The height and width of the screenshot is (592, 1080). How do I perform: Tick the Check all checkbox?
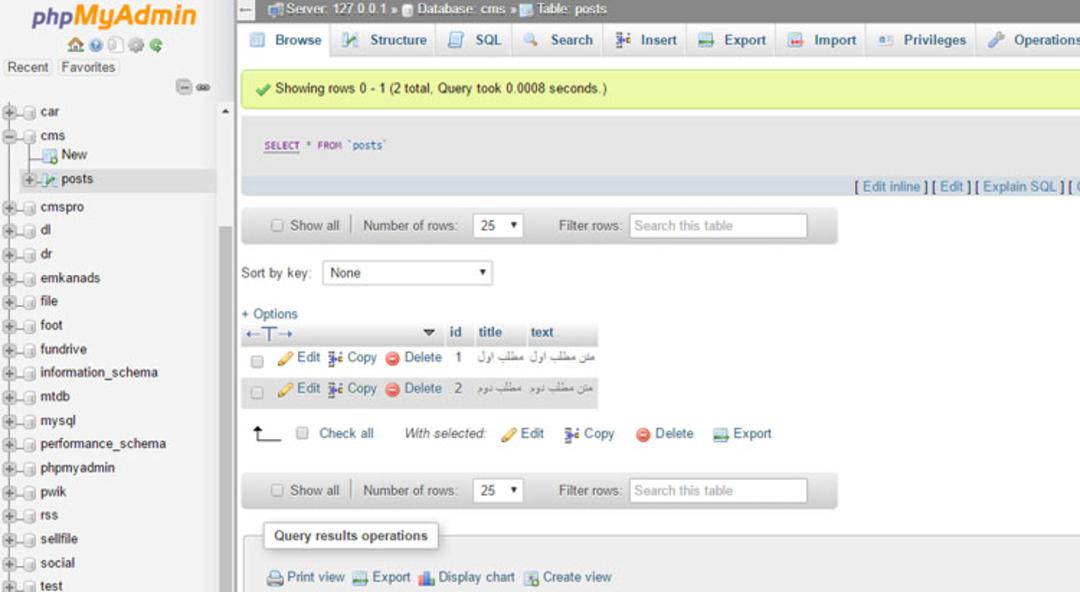pos(302,433)
